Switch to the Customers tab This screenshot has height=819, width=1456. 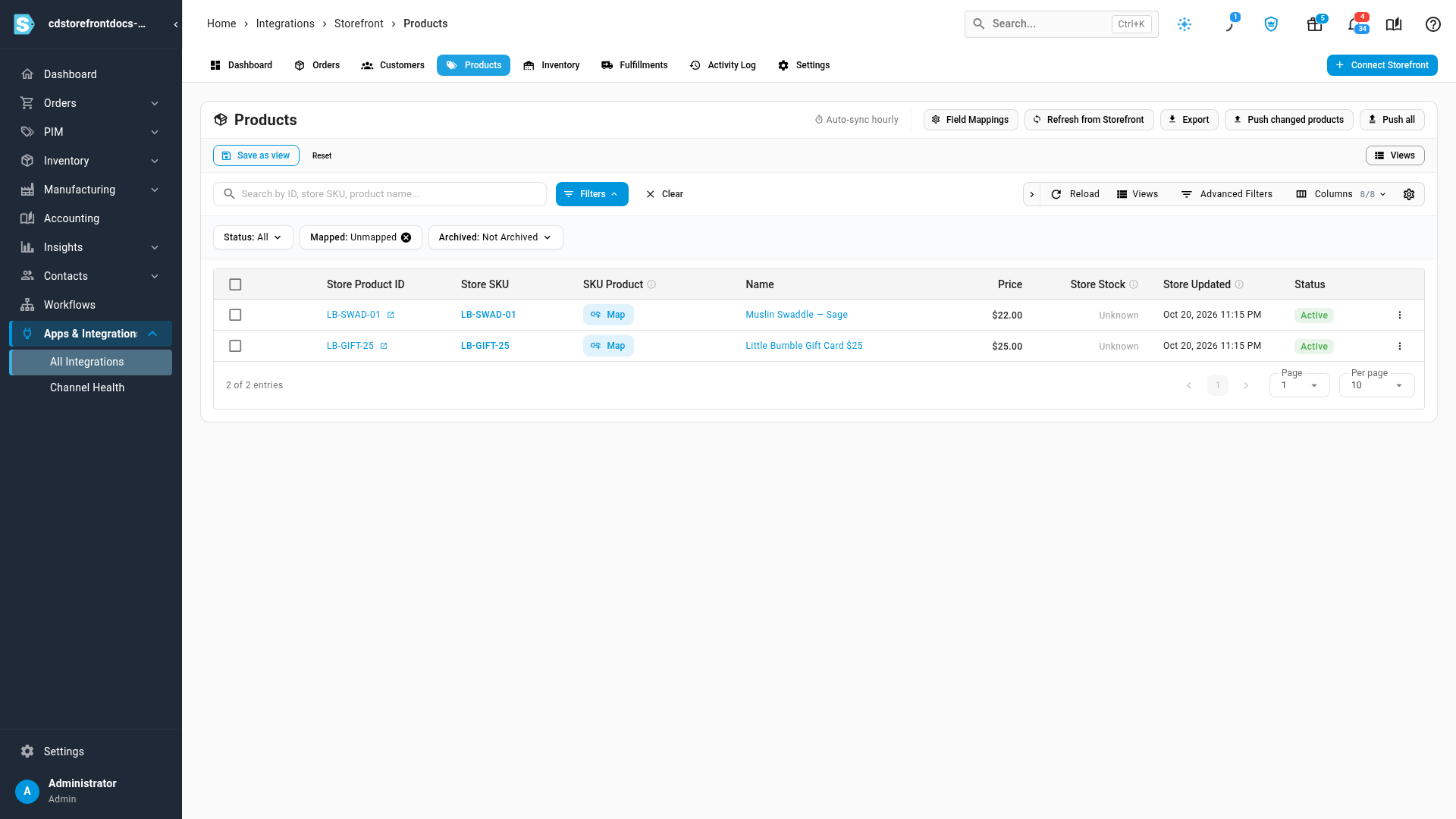tap(393, 65)
